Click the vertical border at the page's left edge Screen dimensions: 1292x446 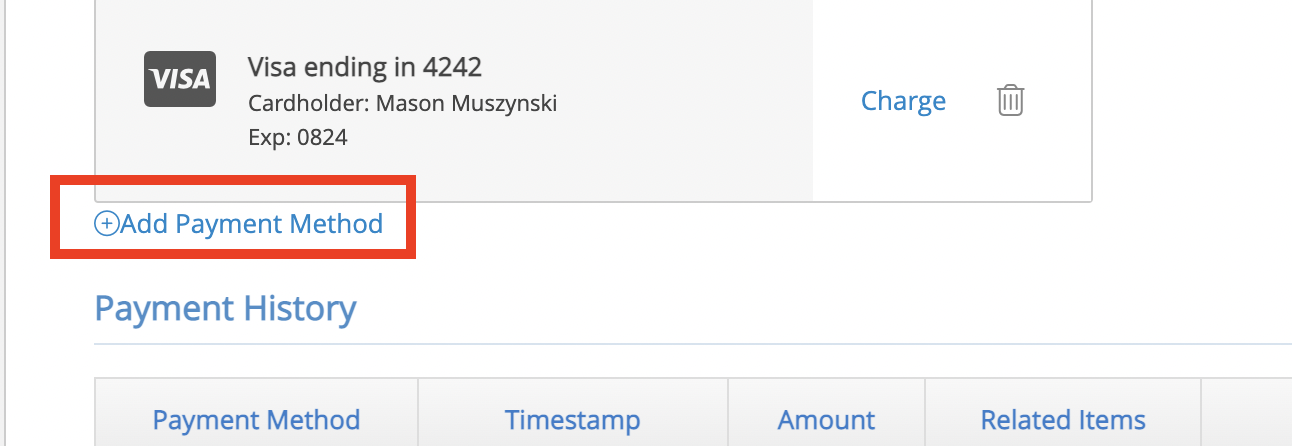click(7, 223)
